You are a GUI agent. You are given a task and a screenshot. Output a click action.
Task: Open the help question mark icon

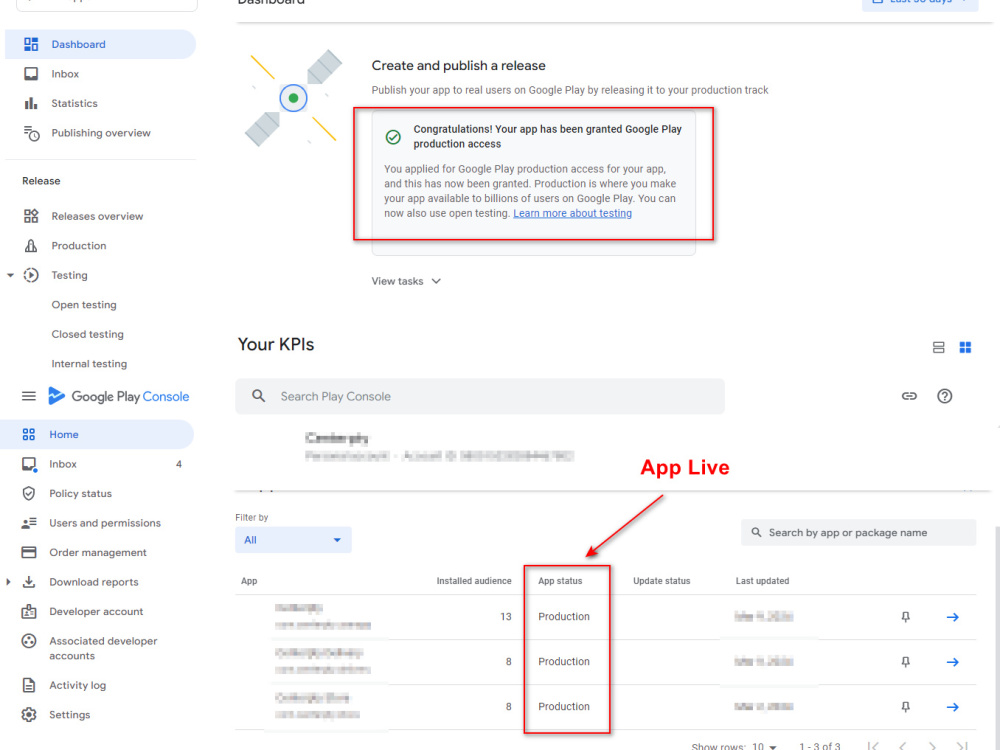tap(945, 396)
